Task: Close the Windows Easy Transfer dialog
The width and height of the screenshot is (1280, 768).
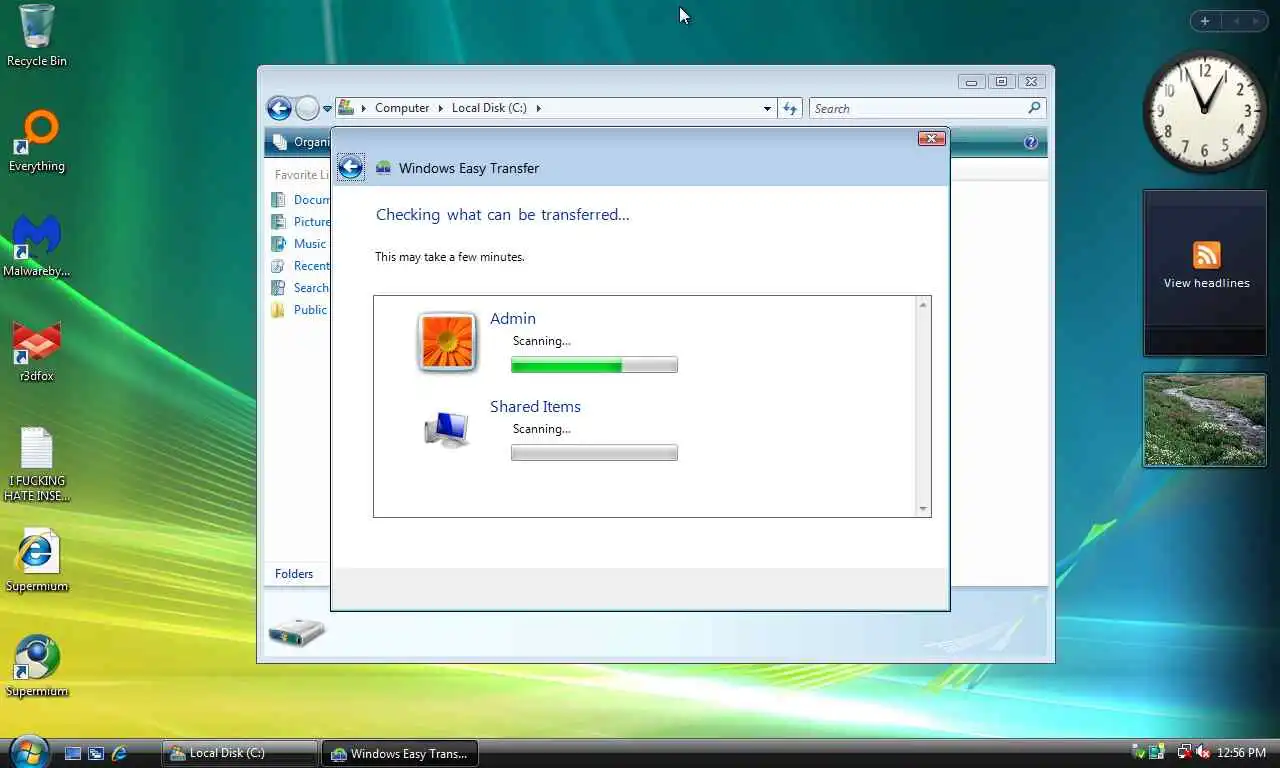Action: tap(931, 138)
